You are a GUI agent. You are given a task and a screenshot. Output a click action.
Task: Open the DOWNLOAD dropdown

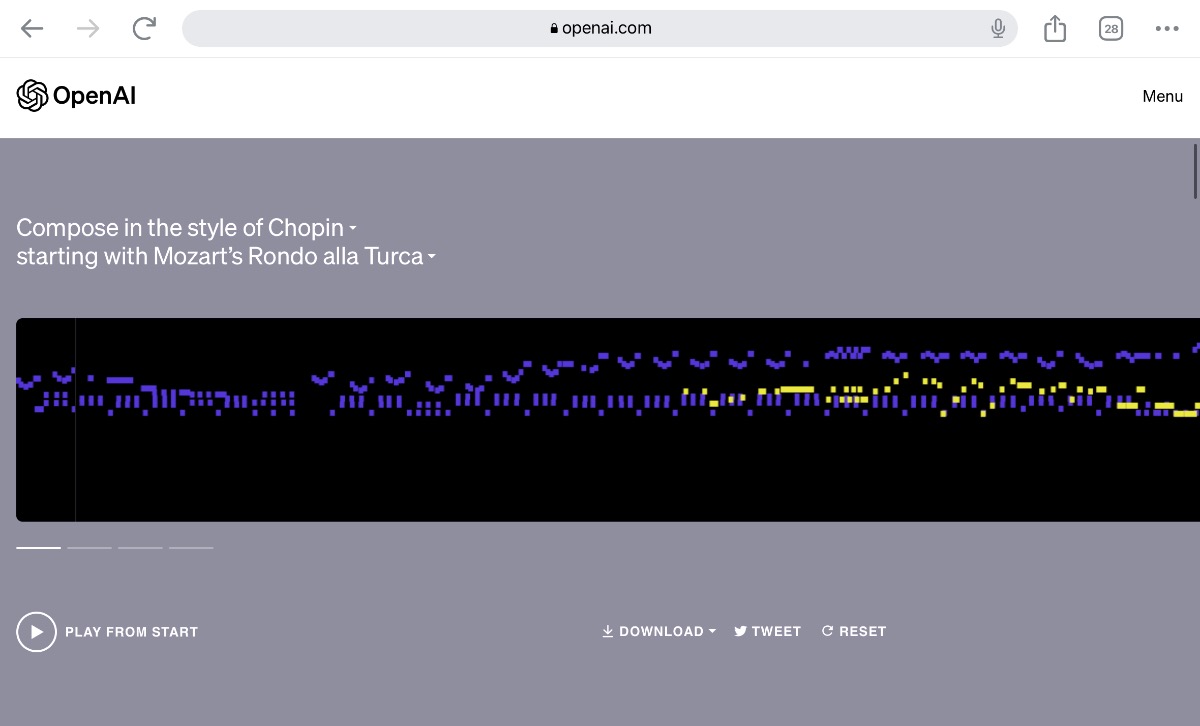pos(659,631)
